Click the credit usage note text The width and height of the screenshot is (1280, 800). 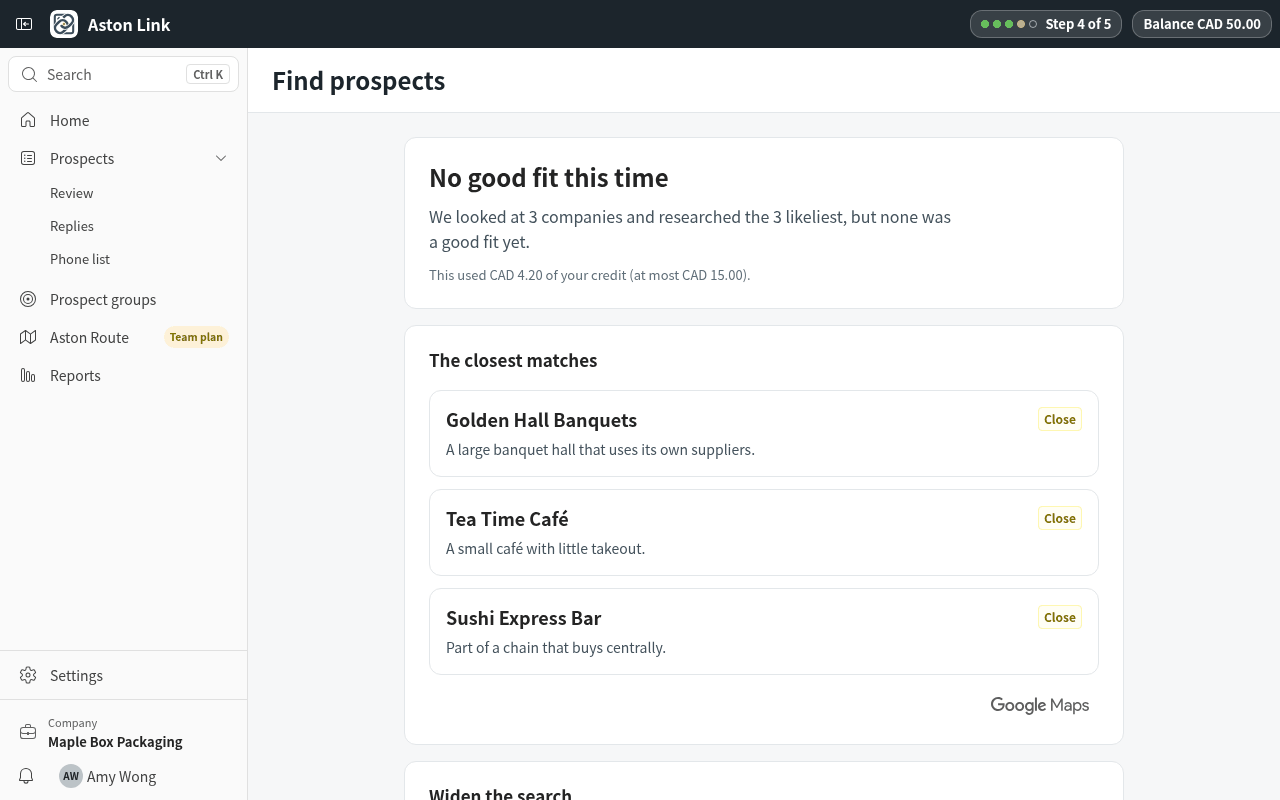pos(590,275)
